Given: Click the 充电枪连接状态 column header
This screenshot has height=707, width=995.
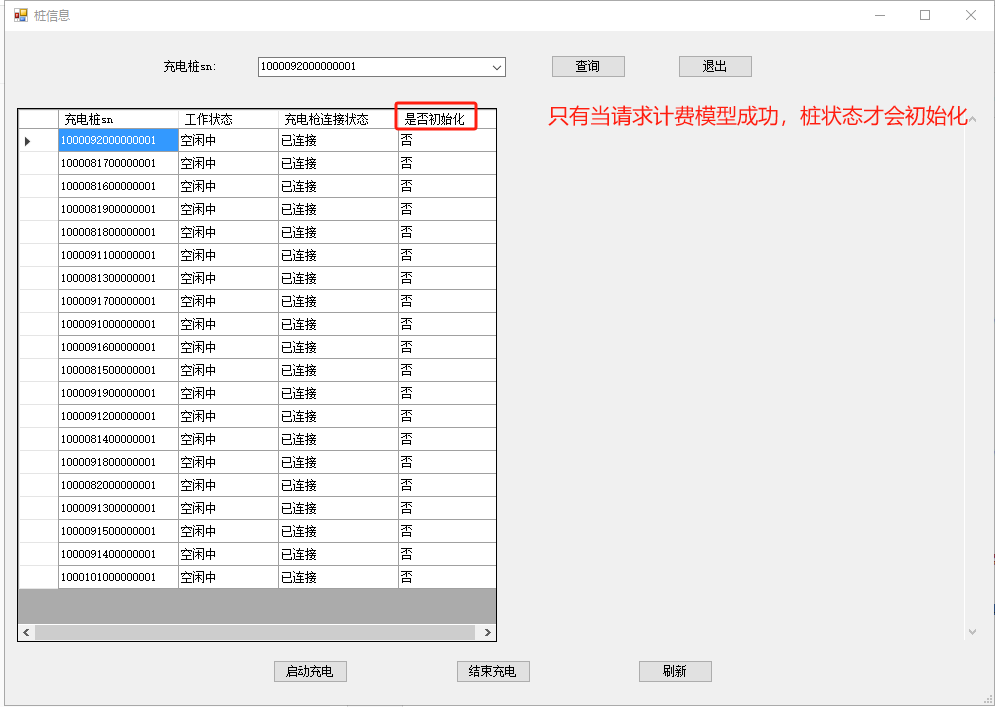Looking at the screenshot, I should [x=337, y=119].
